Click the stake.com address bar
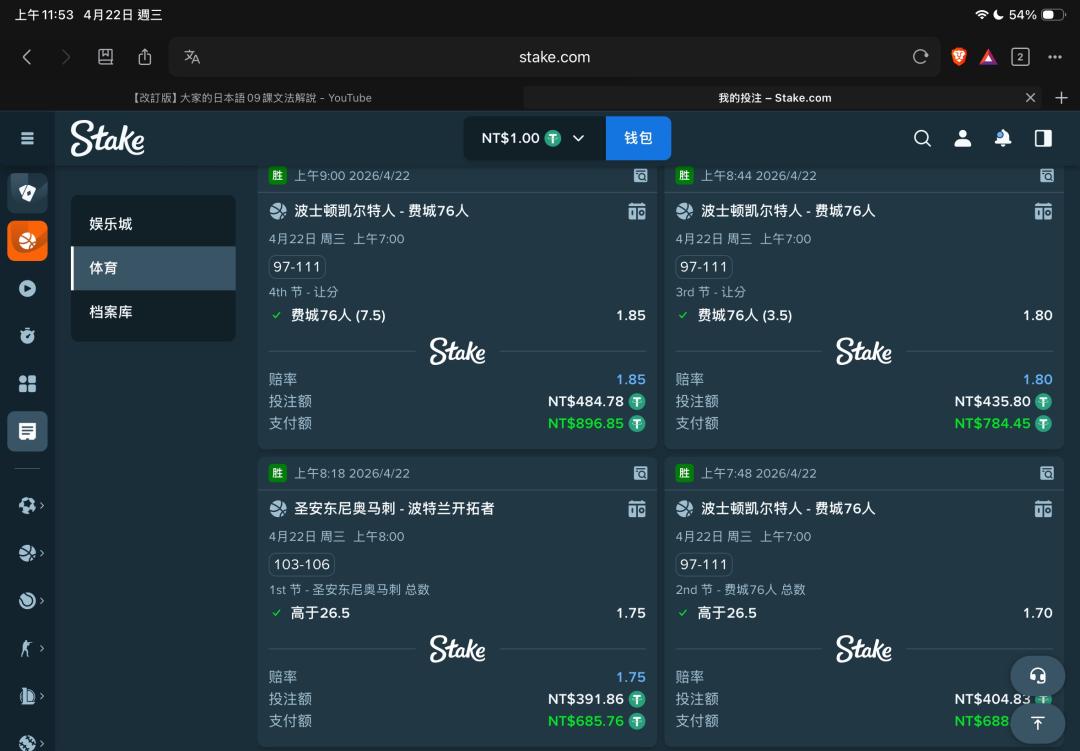This screenshot has height=751, width=1080. (x=554, y=57)
